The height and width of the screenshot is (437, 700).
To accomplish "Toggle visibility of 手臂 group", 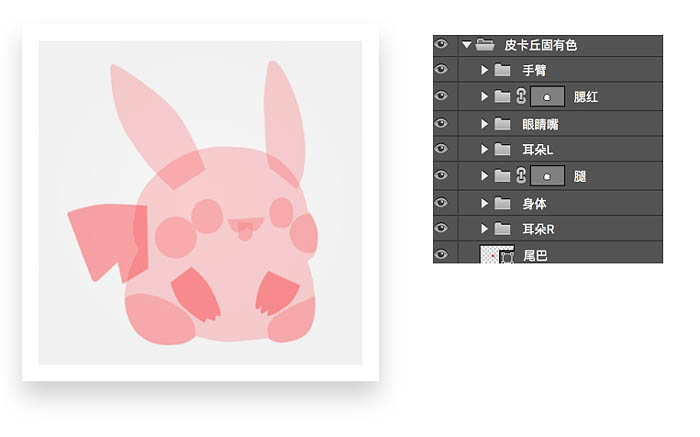I will [x=441, y=69].
